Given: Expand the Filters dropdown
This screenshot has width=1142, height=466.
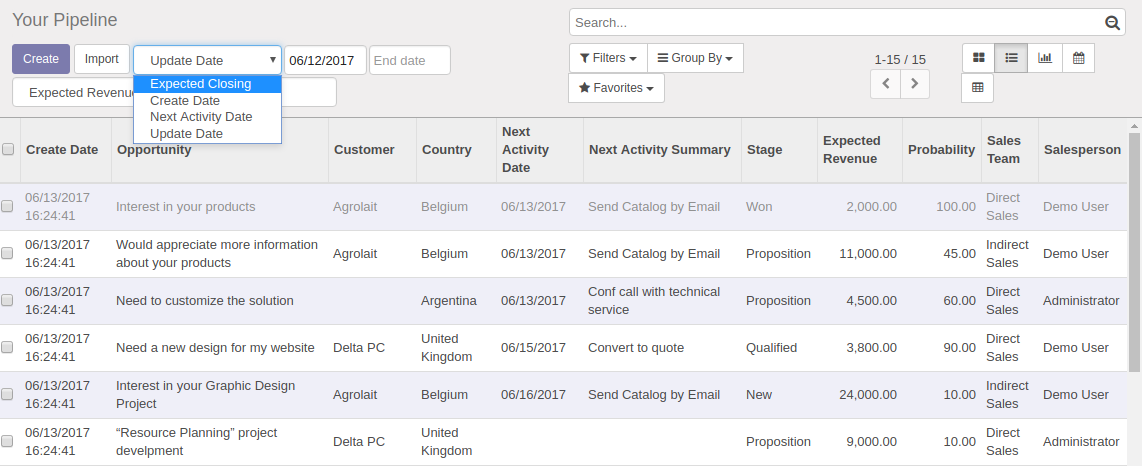Looking at the screenshot, I should pos(608,58).
